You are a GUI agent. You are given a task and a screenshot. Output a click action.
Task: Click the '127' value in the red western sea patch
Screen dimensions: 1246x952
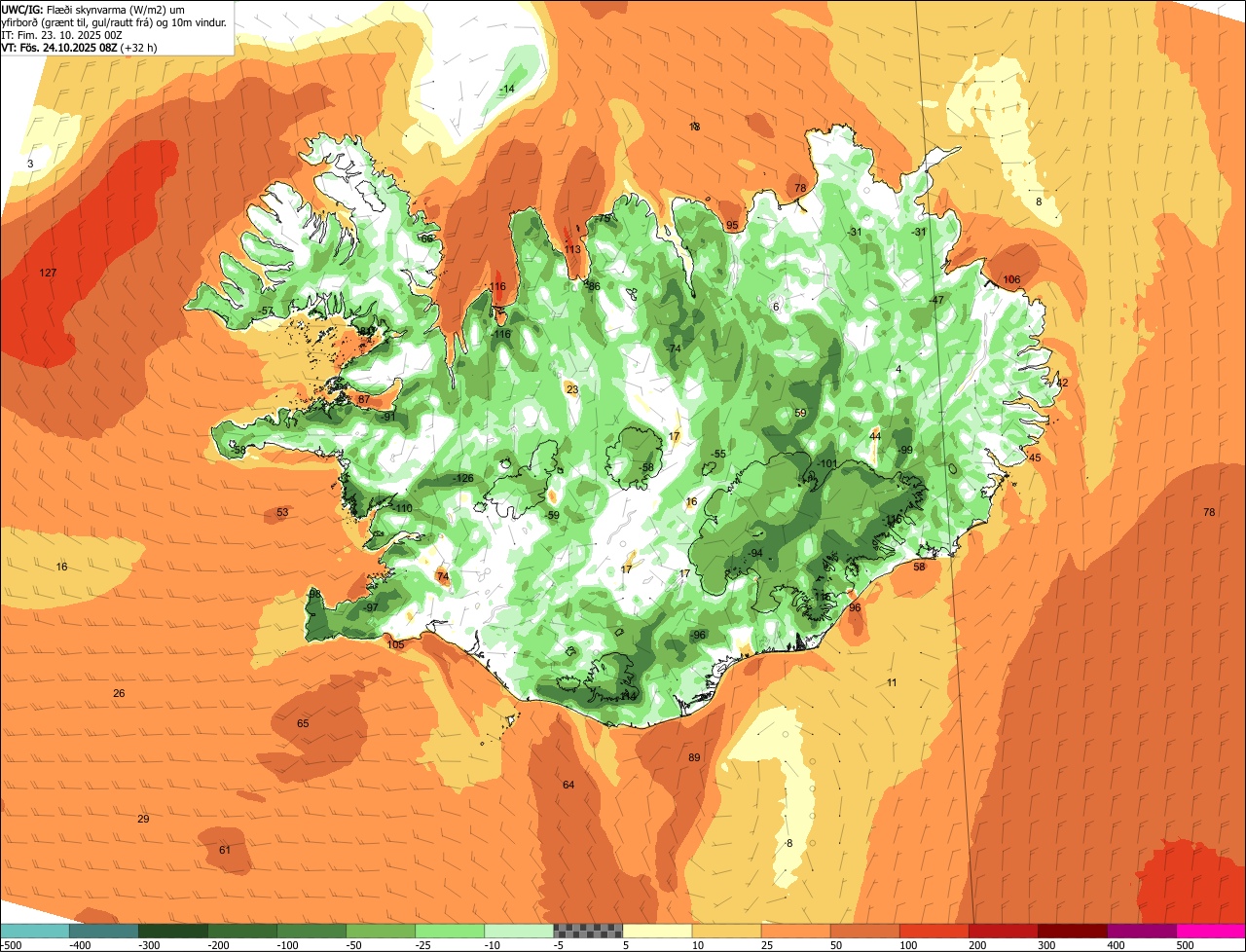coord(48,273)
